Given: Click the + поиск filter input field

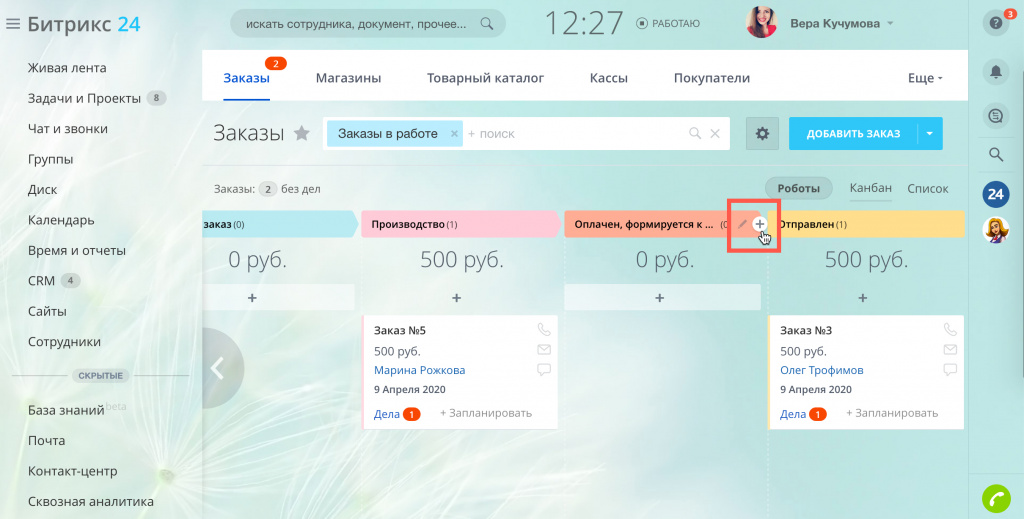Looking at the screenshot, I should click(575, 134).
